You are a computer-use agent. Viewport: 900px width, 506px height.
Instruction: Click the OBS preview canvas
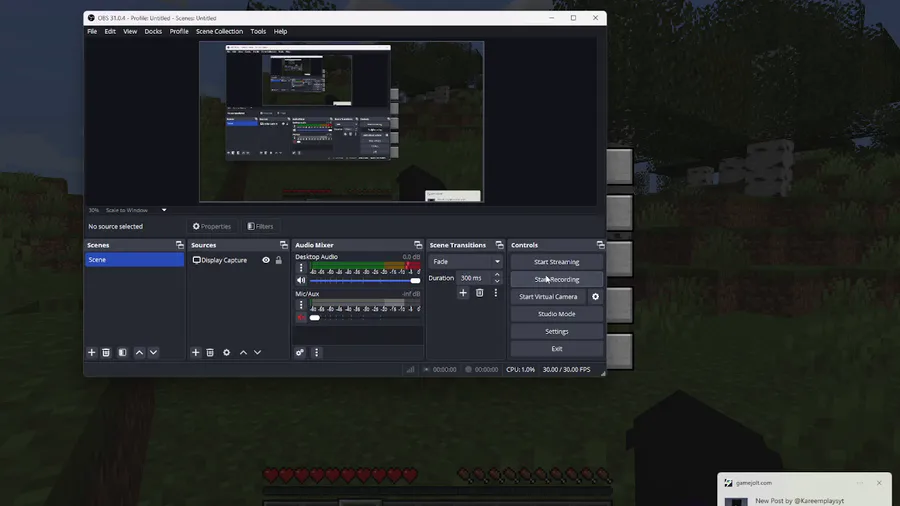point(342,121)
